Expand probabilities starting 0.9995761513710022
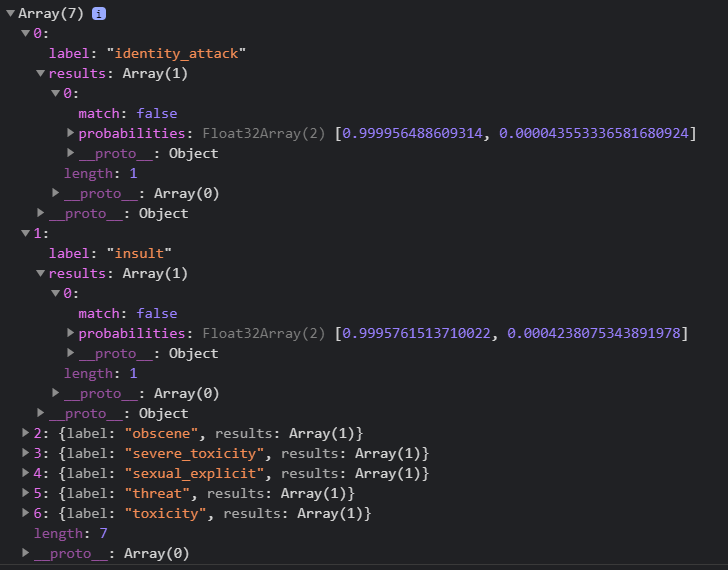728x570 pixels. (71, 333)
